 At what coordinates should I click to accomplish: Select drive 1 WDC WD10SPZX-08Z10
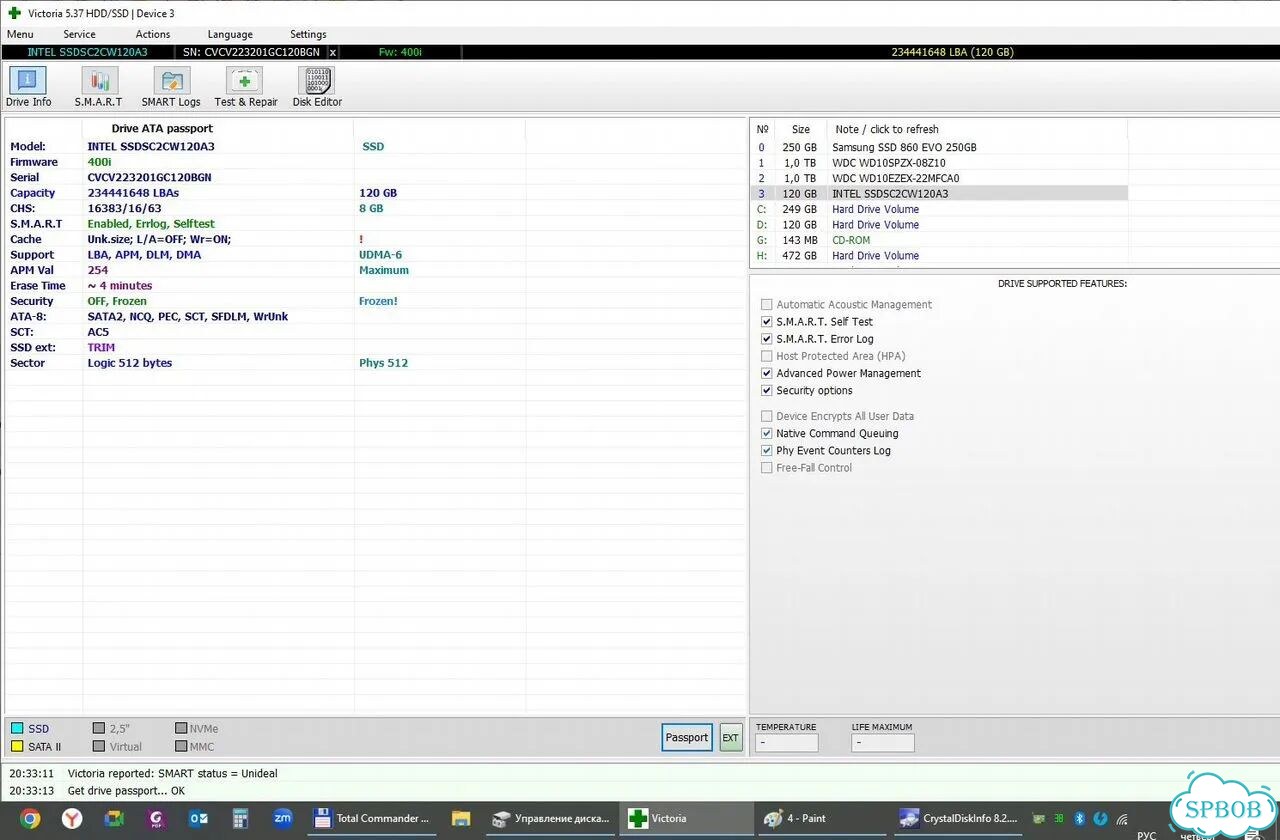click(x=939, y=163)
